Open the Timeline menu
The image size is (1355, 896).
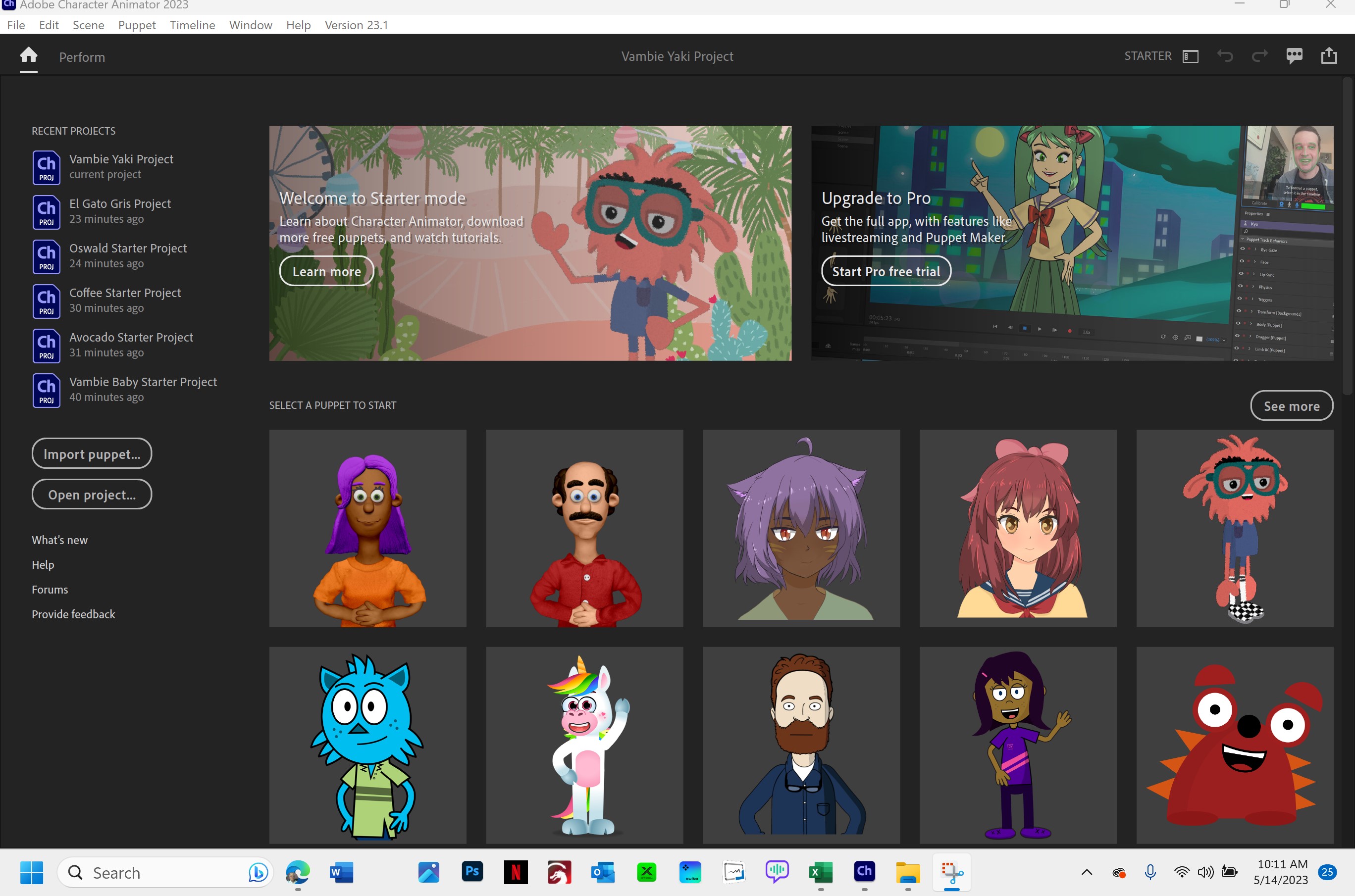point(192,25)
